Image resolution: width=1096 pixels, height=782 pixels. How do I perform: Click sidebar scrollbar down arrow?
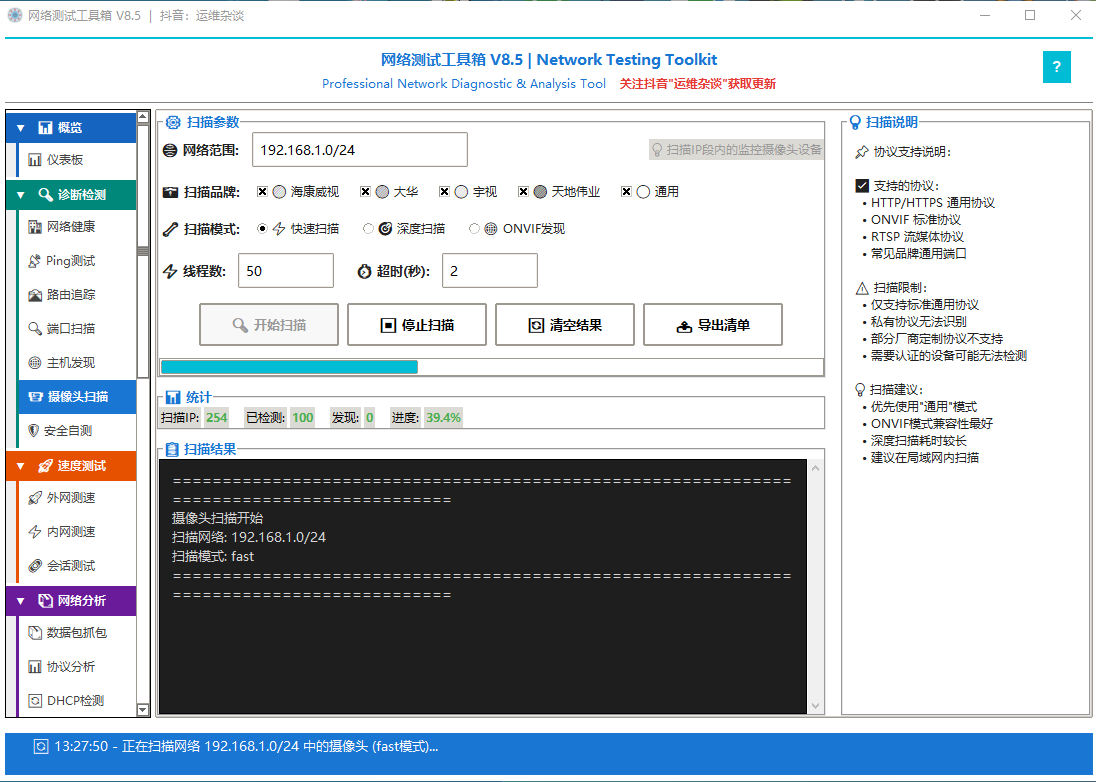point(143,710)
